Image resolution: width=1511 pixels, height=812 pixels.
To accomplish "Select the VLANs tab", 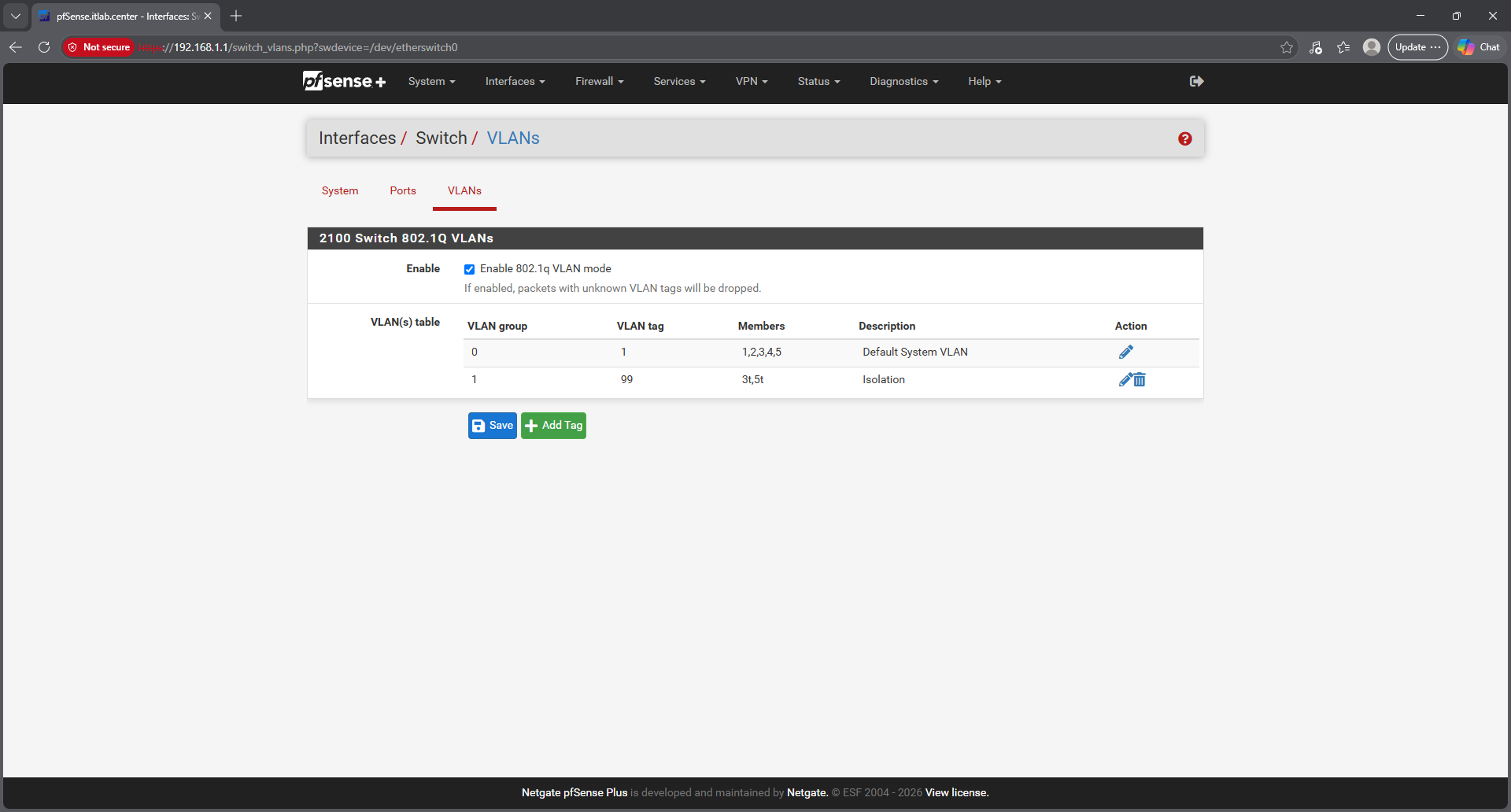I will point(464,191).
